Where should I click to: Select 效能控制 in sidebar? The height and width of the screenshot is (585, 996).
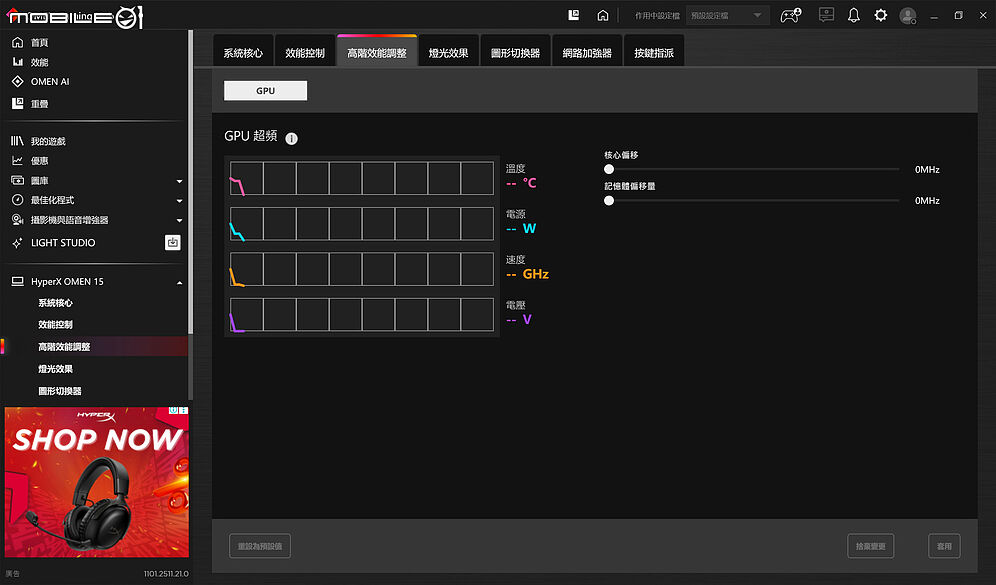(55, 325)
